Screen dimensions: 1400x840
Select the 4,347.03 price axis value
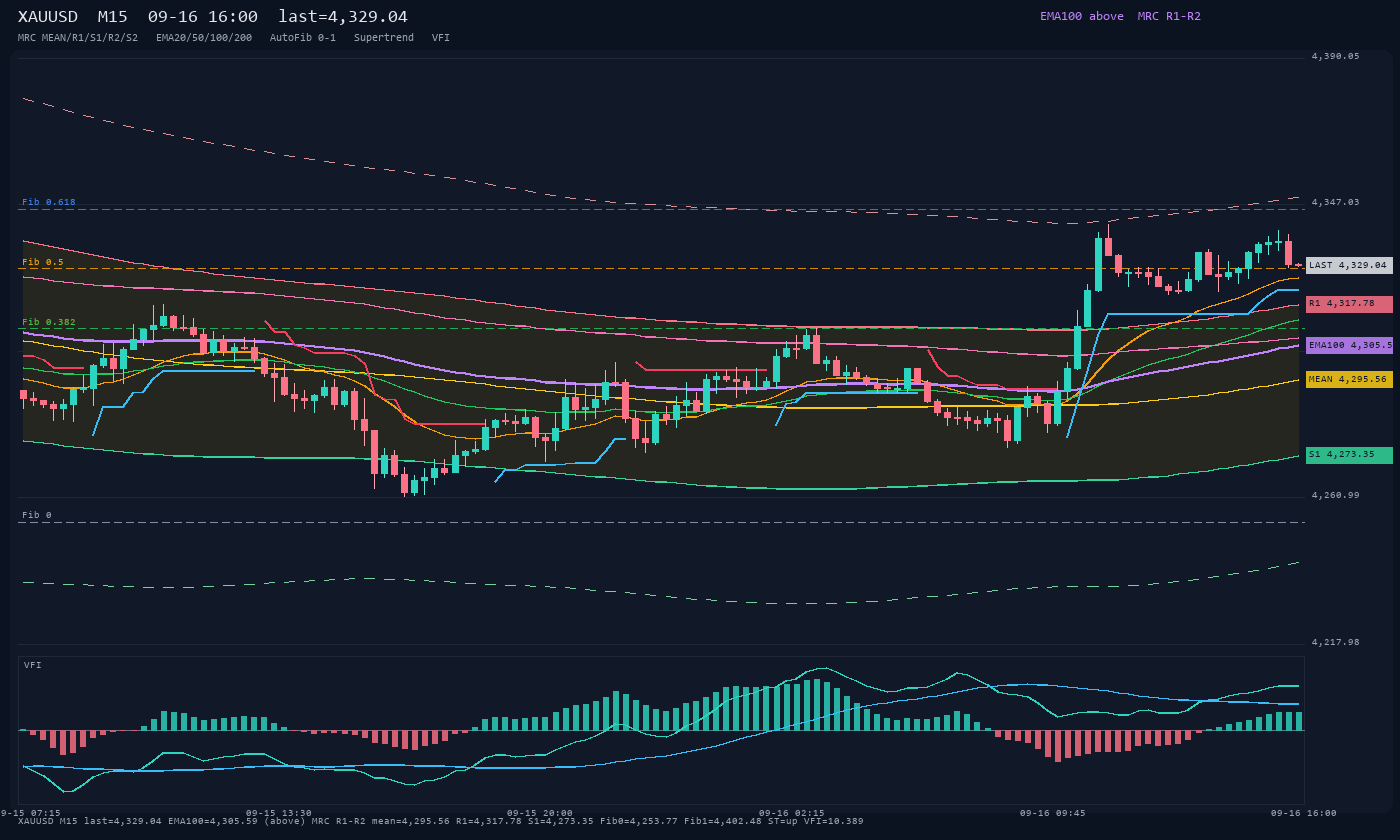click(x=1336, y=202)
